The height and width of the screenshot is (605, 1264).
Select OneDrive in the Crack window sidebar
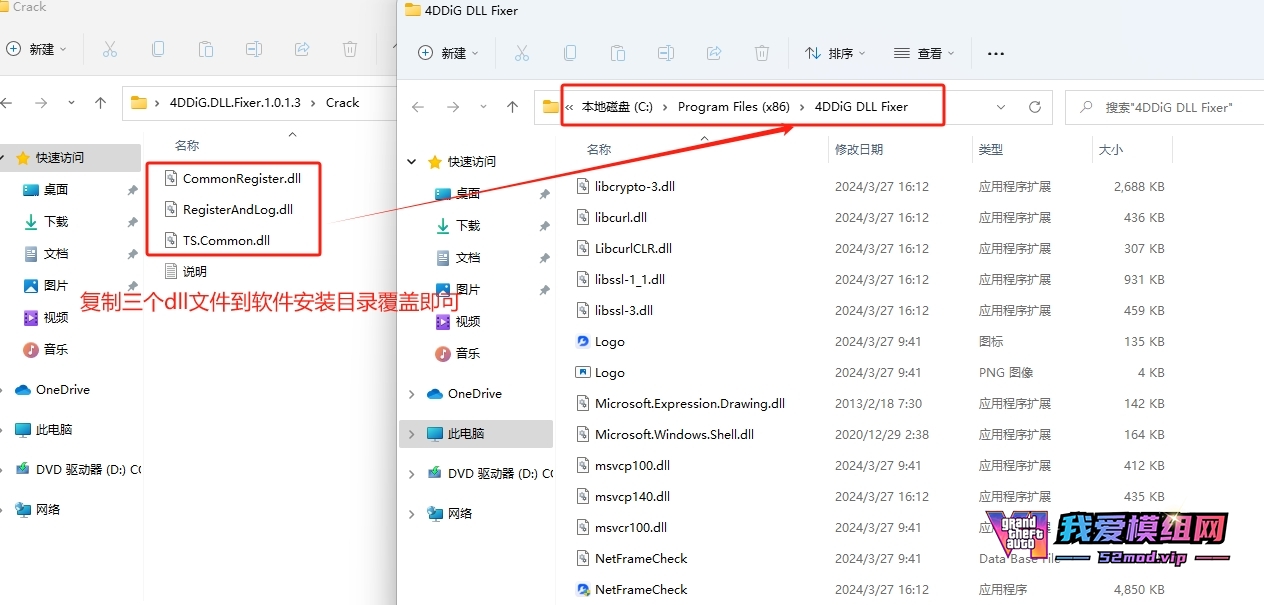[62, 390]
